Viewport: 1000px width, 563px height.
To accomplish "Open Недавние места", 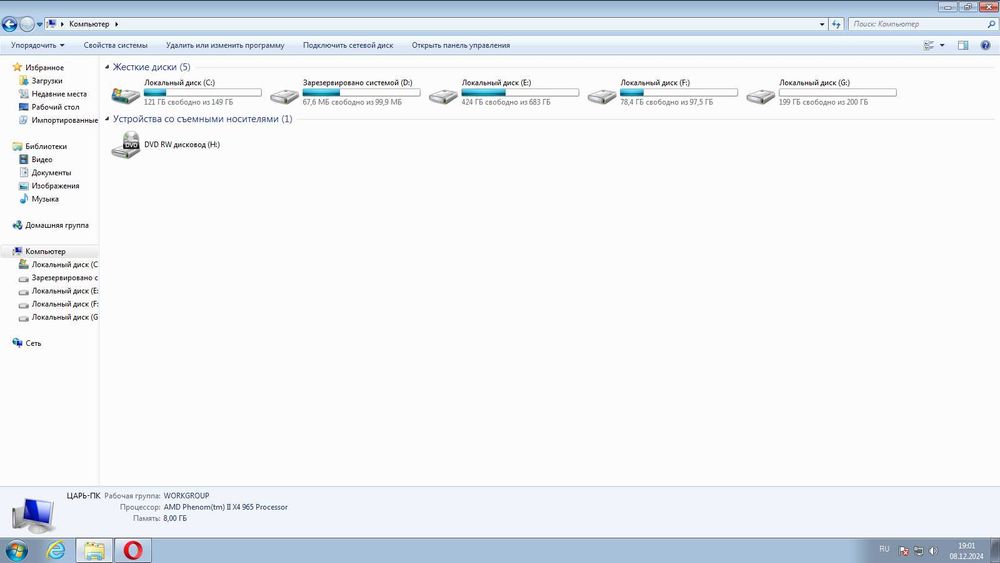I will click(x=59, y=94).
